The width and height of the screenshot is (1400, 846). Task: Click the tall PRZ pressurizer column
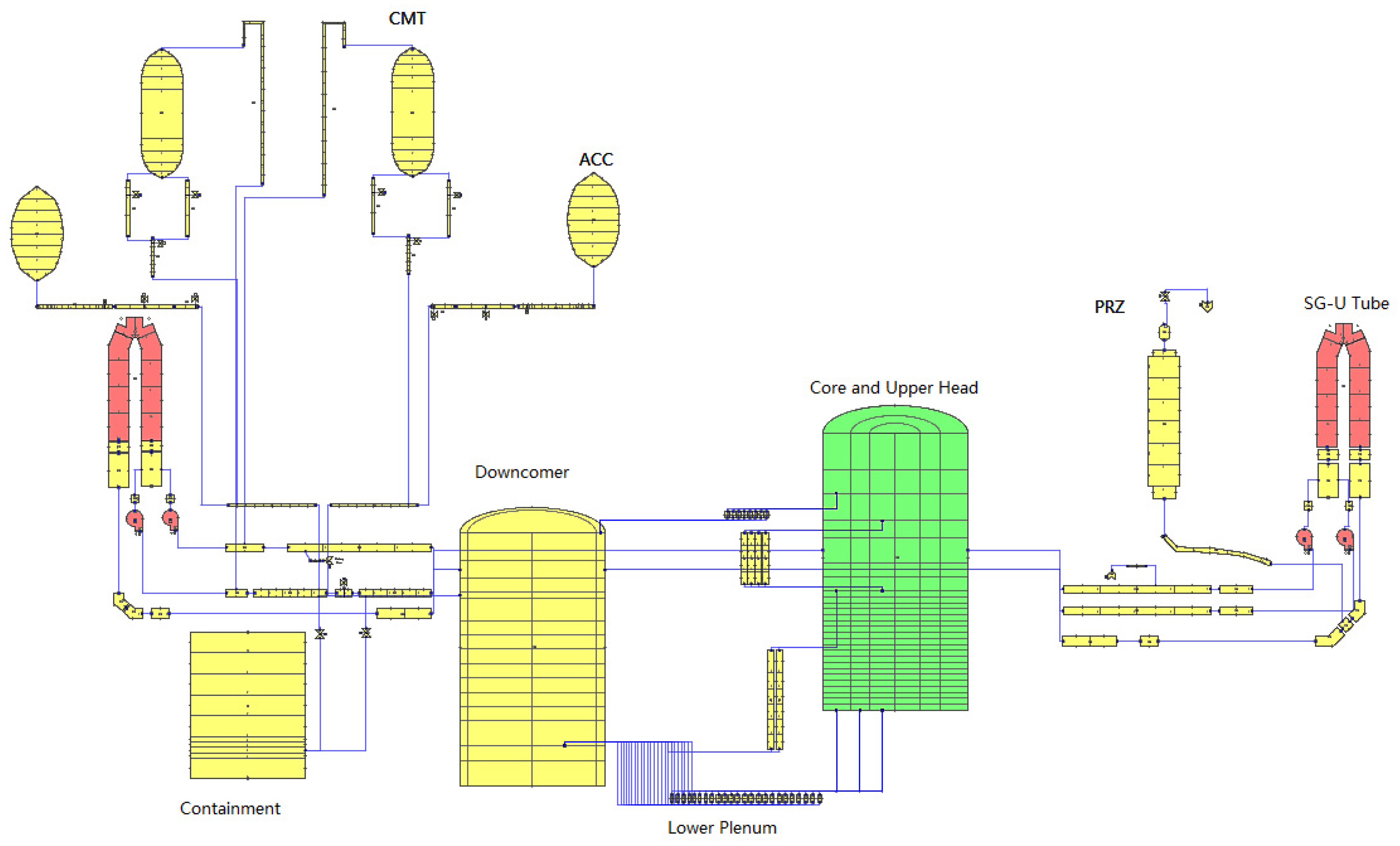(1164, 423)
